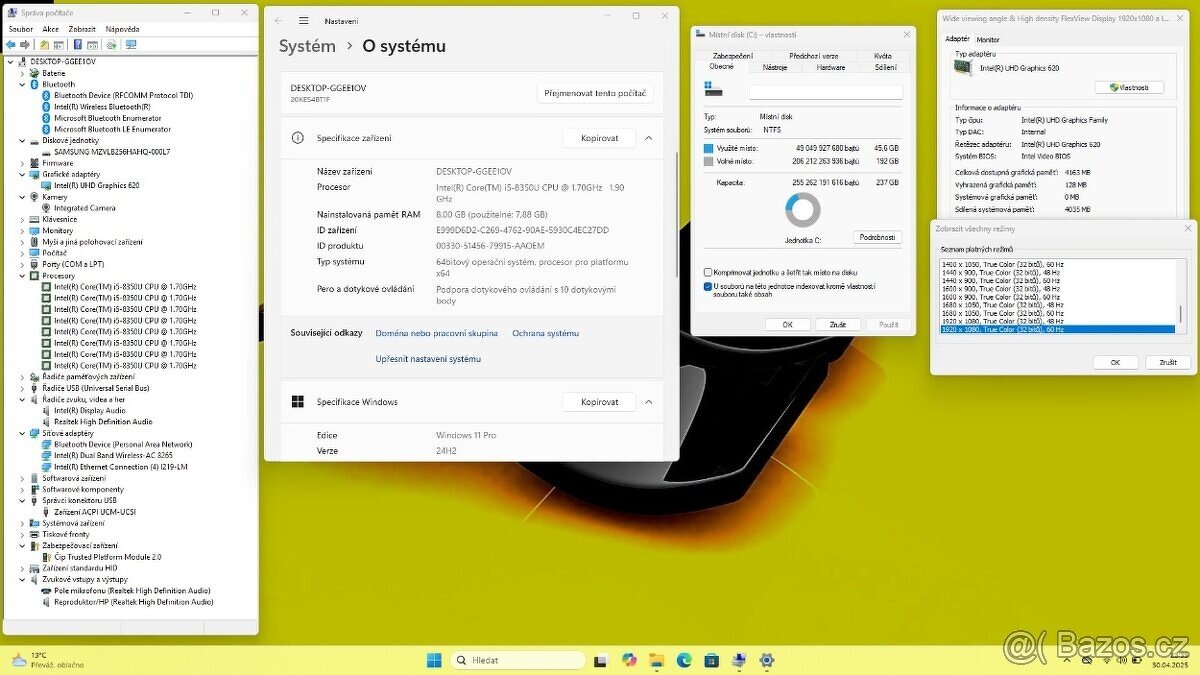Open Microsoft Edge from the taskbar

pyautogui.click(x=682, y=660)
